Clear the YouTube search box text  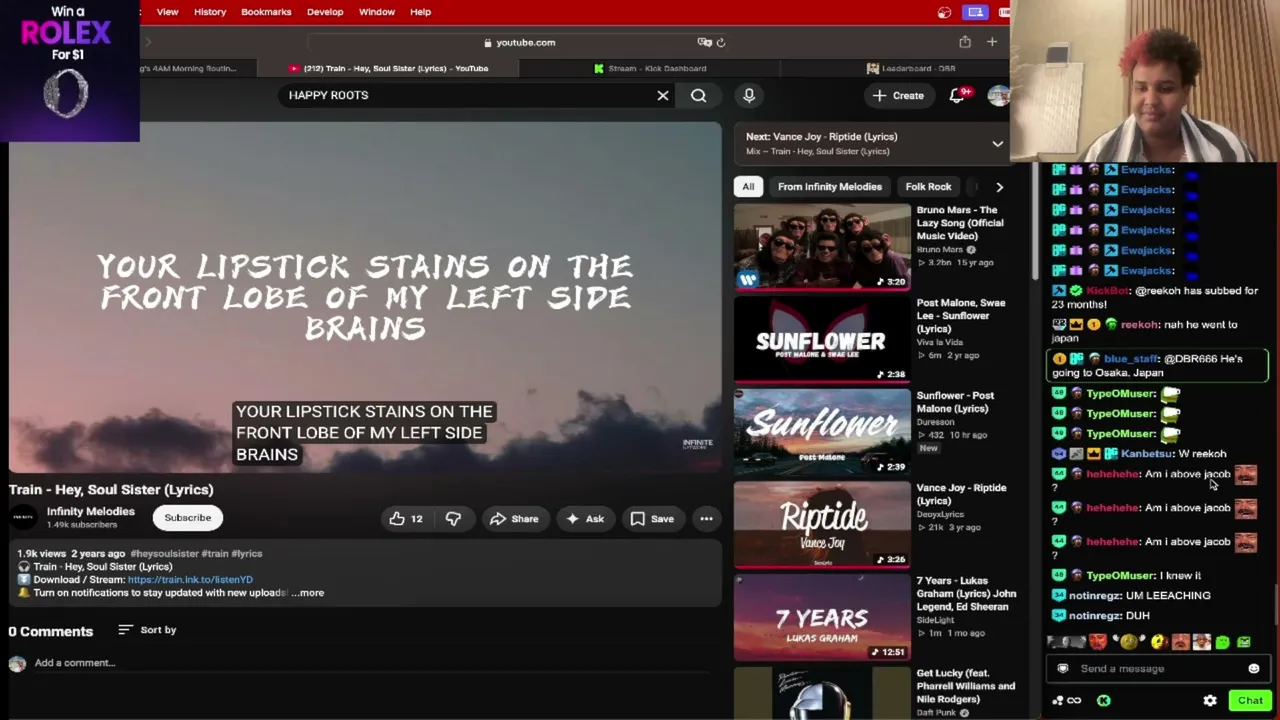pyautogui.click(x=662, y=95)
